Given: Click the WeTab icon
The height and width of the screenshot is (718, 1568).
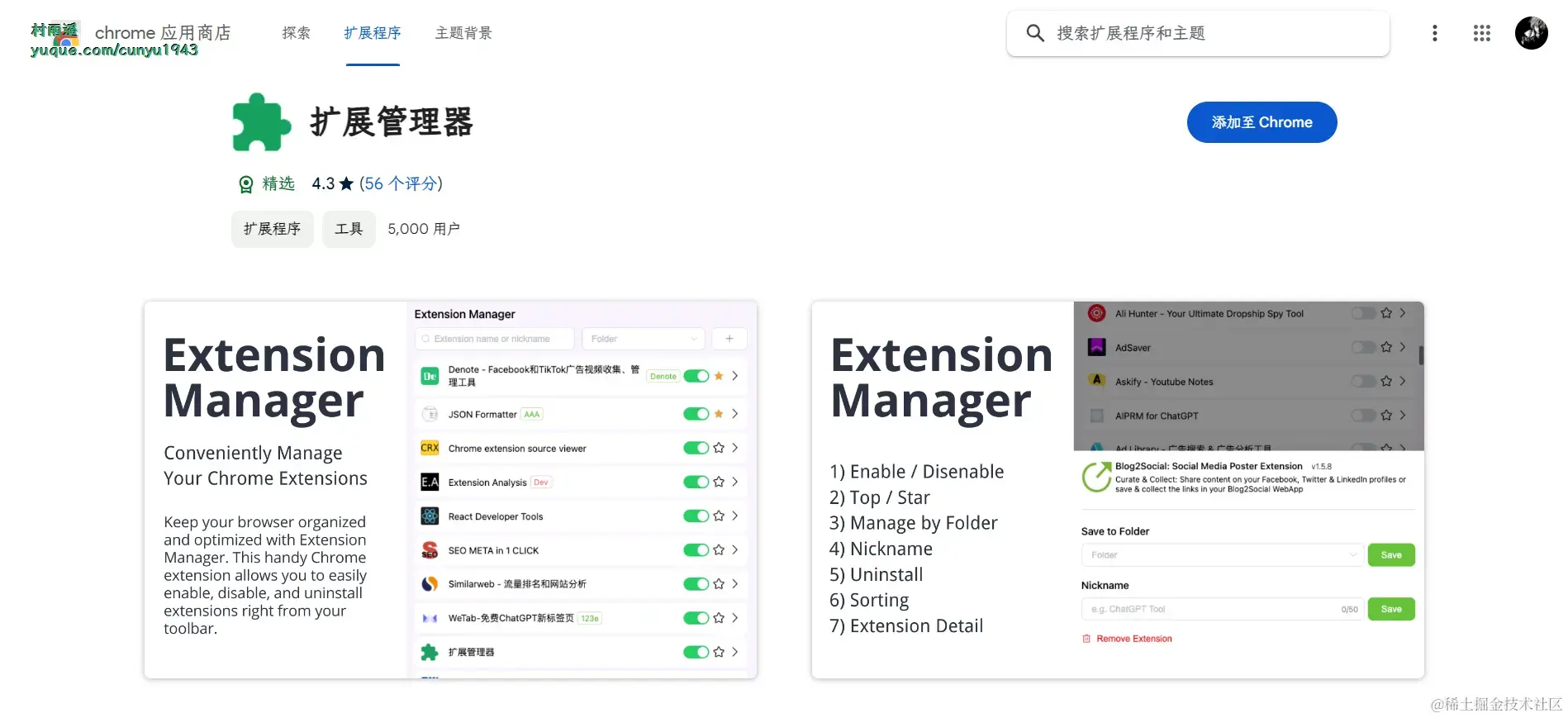Looking at the screenshot, I should click(430, 618).
